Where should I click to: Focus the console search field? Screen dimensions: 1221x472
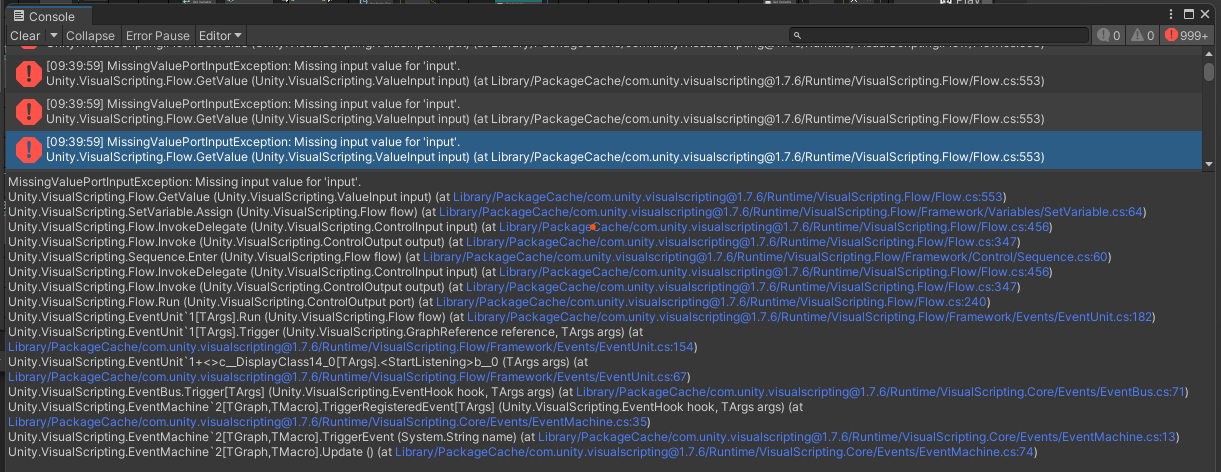click(938, 35)
